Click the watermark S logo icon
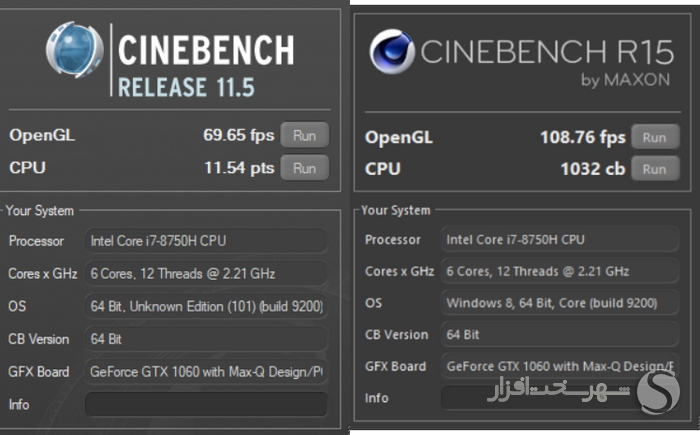The image size is (700, 435). click(658, 392)
